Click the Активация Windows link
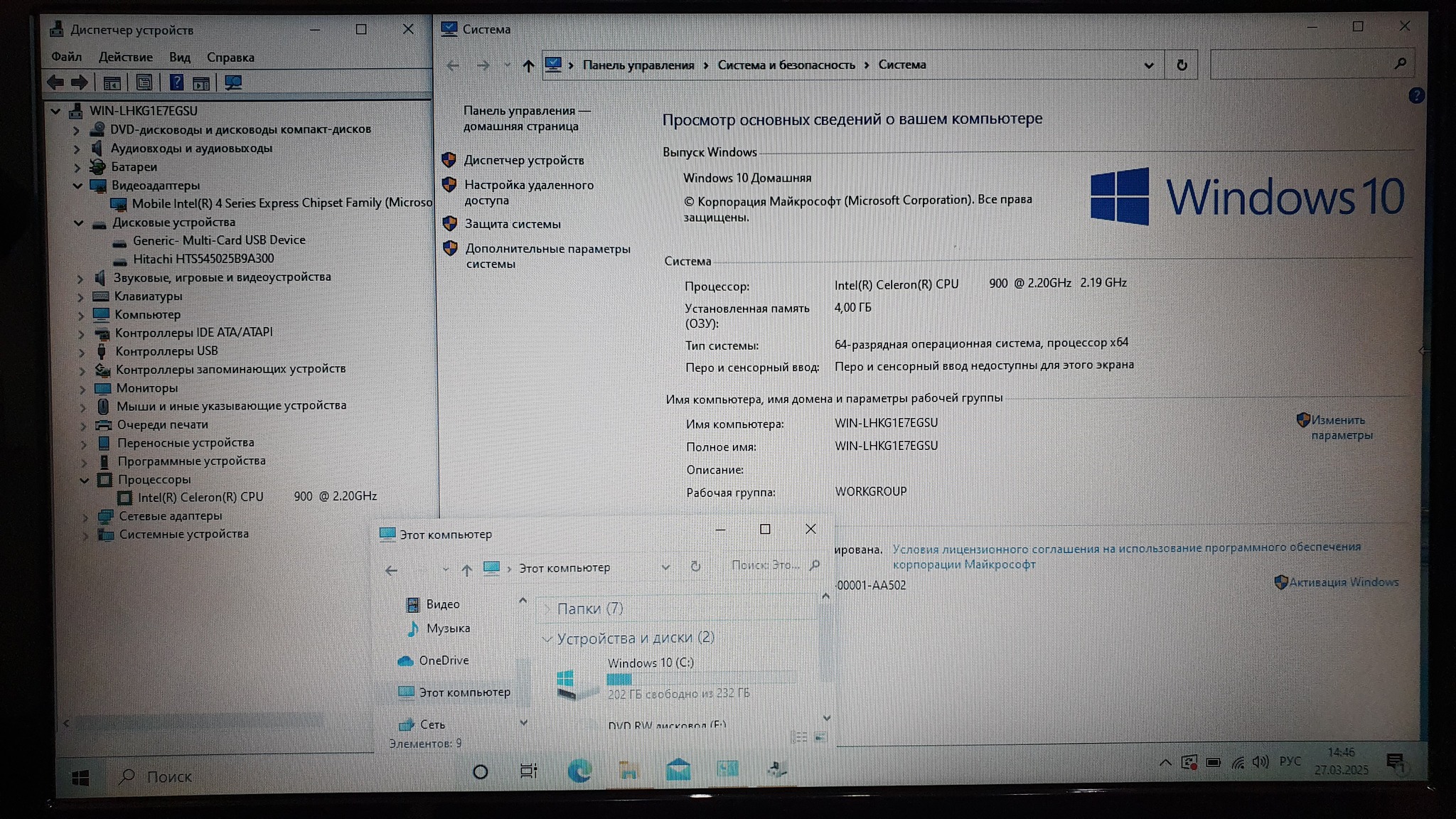Screen dimensions: 1456x819 (x=1343, y=582)
